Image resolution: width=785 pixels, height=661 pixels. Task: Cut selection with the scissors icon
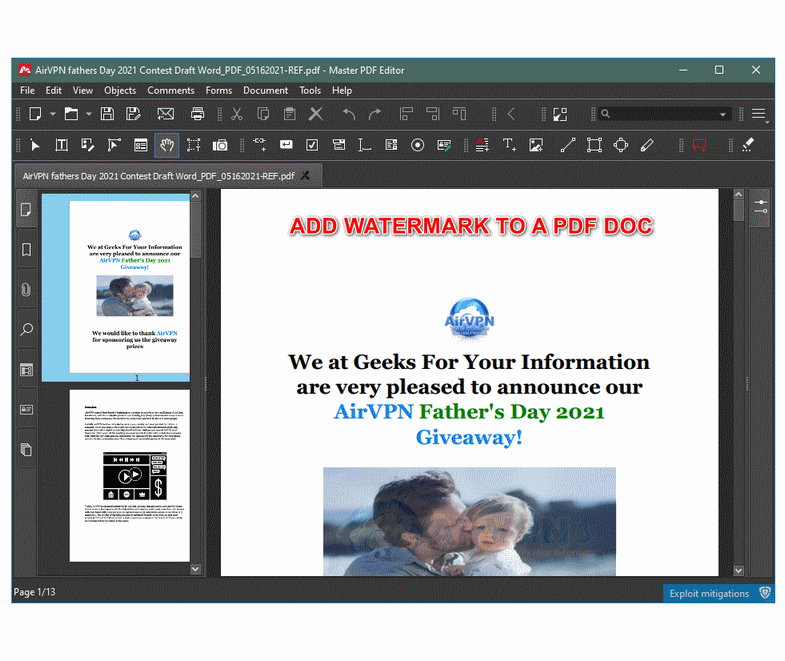tap(237, 114)
